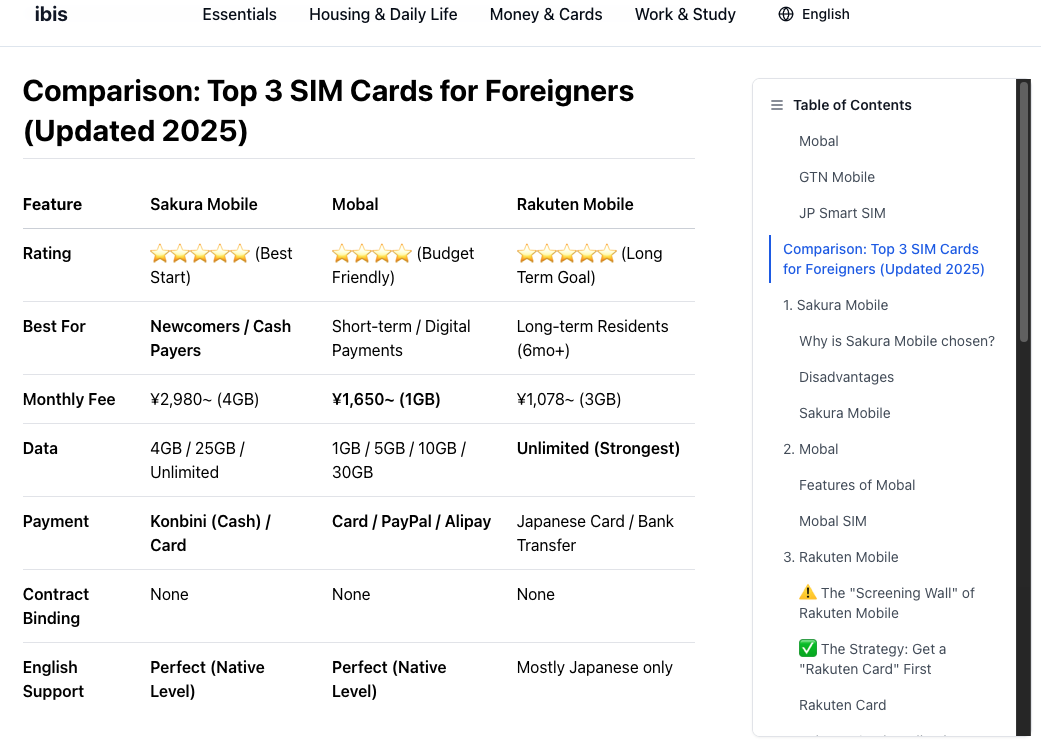Click the Table of Contents list icon
Image resolution: width=1041 pixels, height=754 pixels.
click(x=777, y=105)
